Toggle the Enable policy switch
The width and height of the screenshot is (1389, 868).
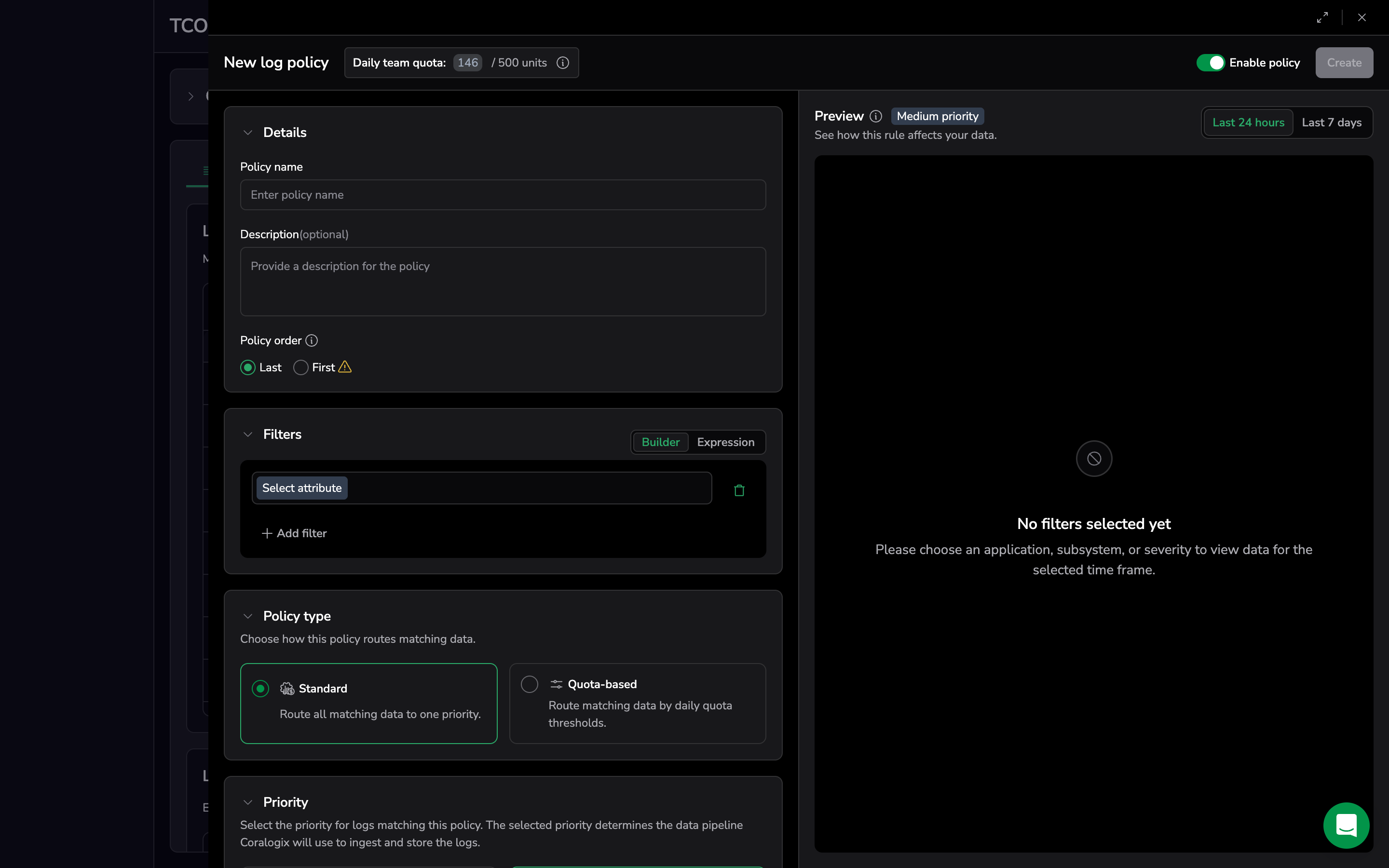(1211, 63)
